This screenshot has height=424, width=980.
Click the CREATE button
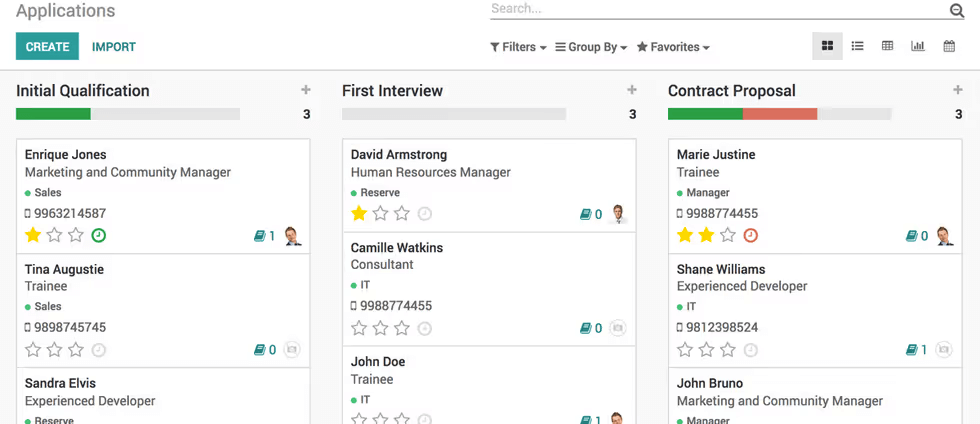point(48,46)
